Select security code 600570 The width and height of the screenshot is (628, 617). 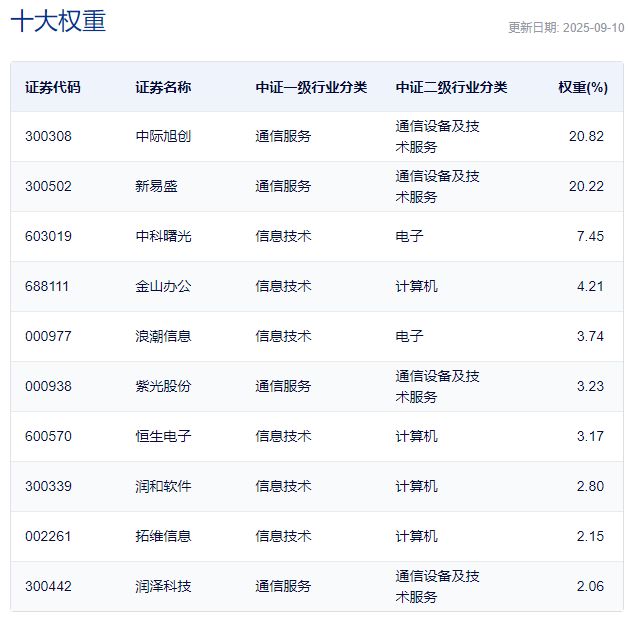click(x=48, y=436)
